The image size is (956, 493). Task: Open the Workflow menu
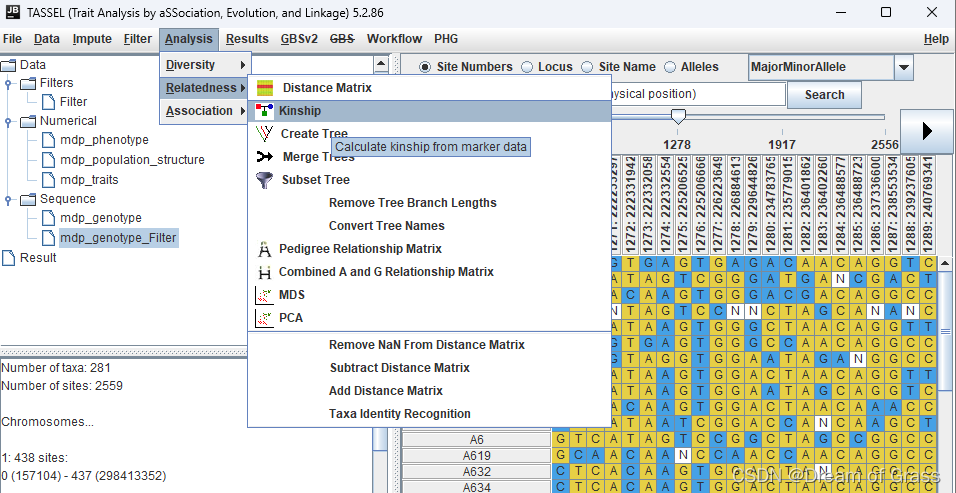(394, 39)
